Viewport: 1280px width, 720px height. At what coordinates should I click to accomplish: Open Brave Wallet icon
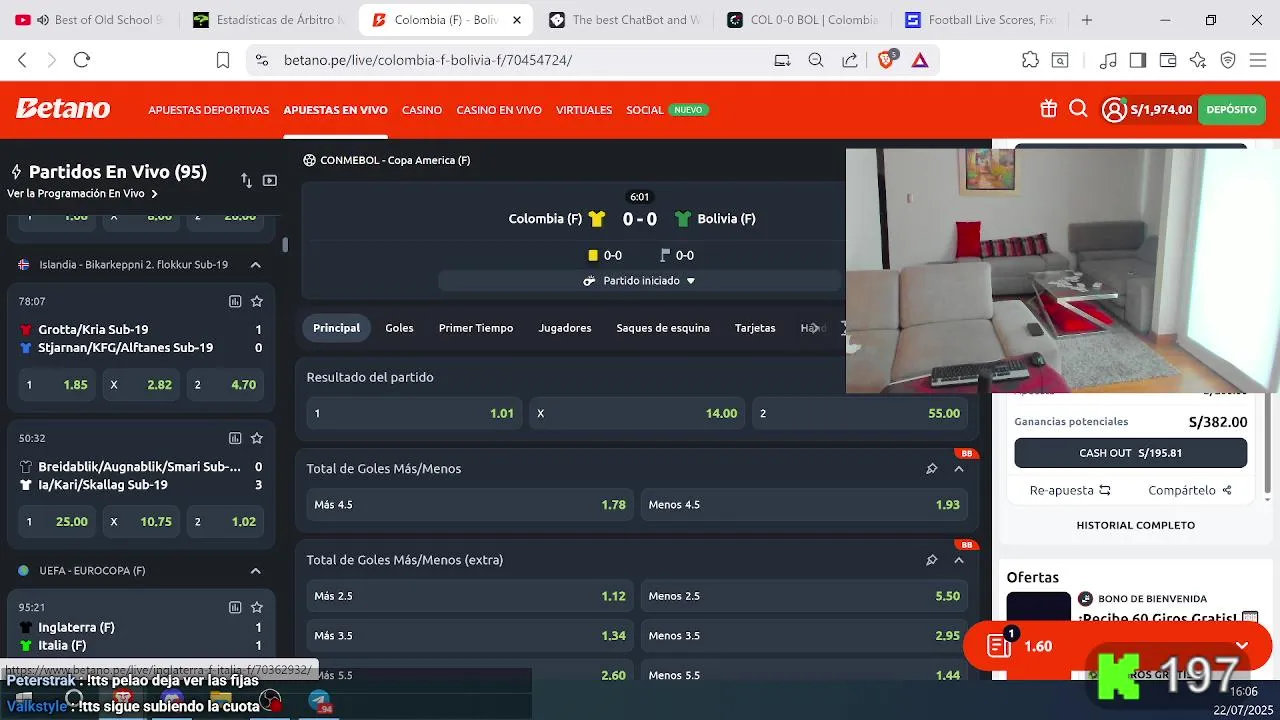click(1167, 60)
